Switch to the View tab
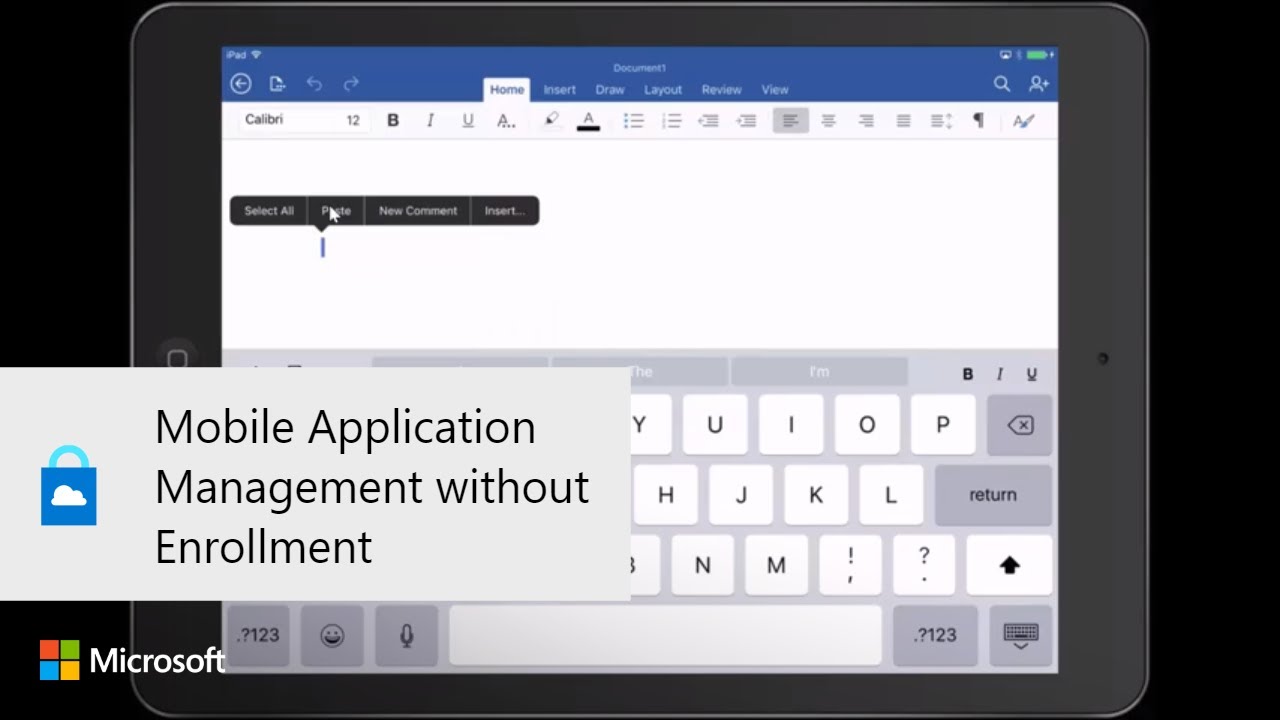Image resolution: width=1280 pixels, height=720 pixels. coord(775,90)
